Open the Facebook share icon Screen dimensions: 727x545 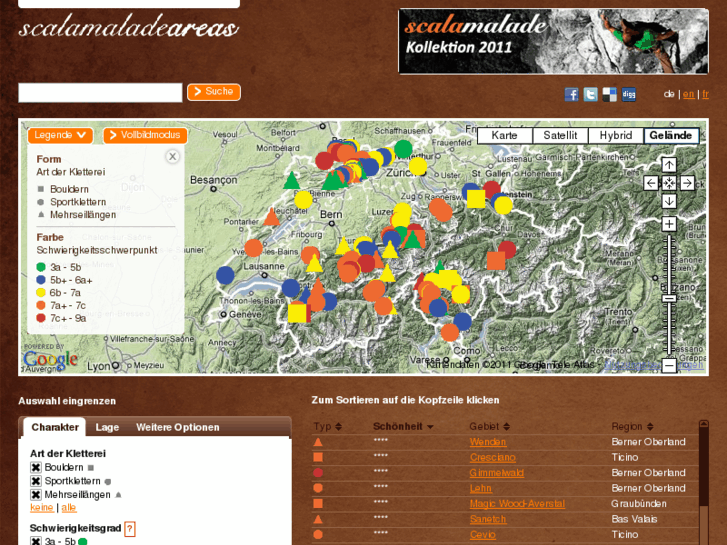point(571,94)
